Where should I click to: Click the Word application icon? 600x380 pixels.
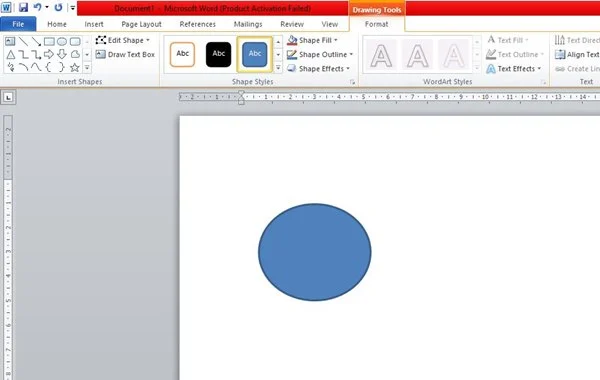click(x=6, y=7)
